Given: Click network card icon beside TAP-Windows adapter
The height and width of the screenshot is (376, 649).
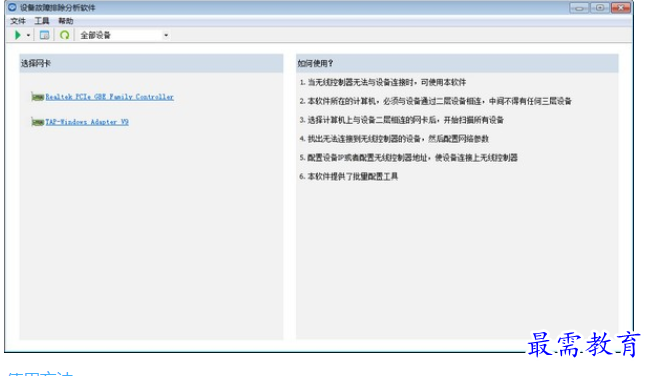Looking at the screenshot, I should pyautogui.click(x=38, y=122).
